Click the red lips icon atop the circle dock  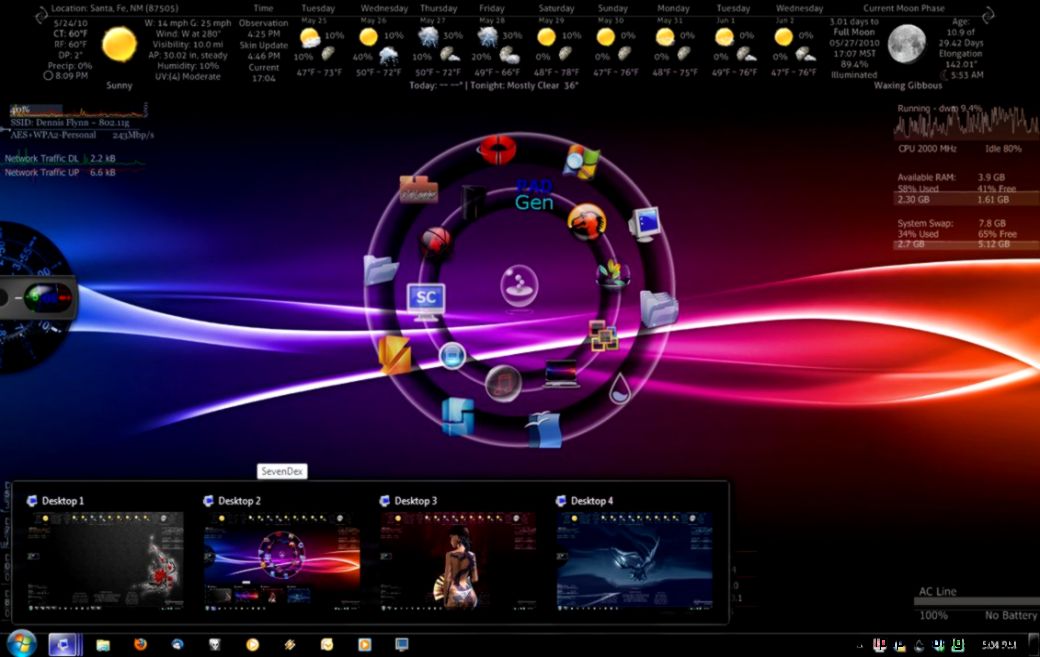(x=497, y=152)
